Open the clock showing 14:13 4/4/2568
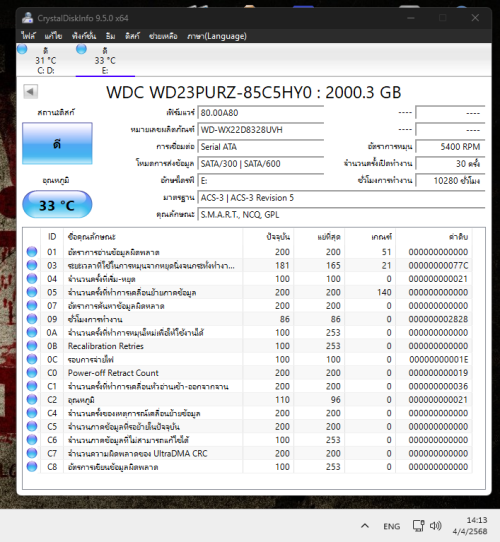This screenshot has width=500, height=542. point(470,526)
